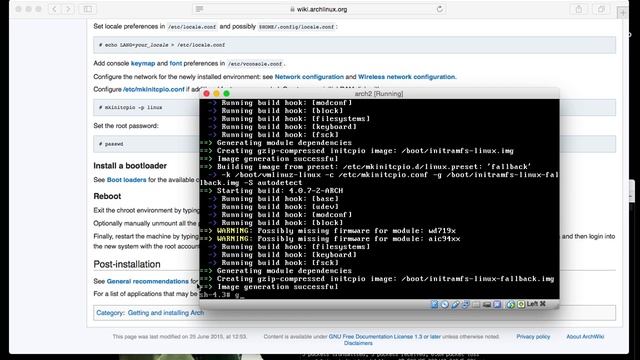Viewport: 640px width, 360px height.
Task: Click the terminal prompt line 'sh-4.3#'
Action: (222, 294)
